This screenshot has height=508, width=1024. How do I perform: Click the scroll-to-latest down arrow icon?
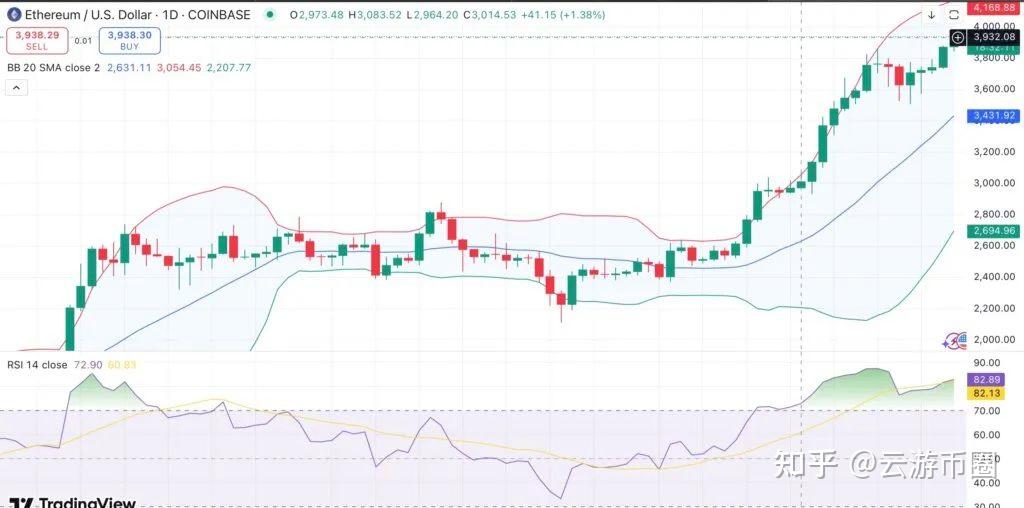point(932,15)
